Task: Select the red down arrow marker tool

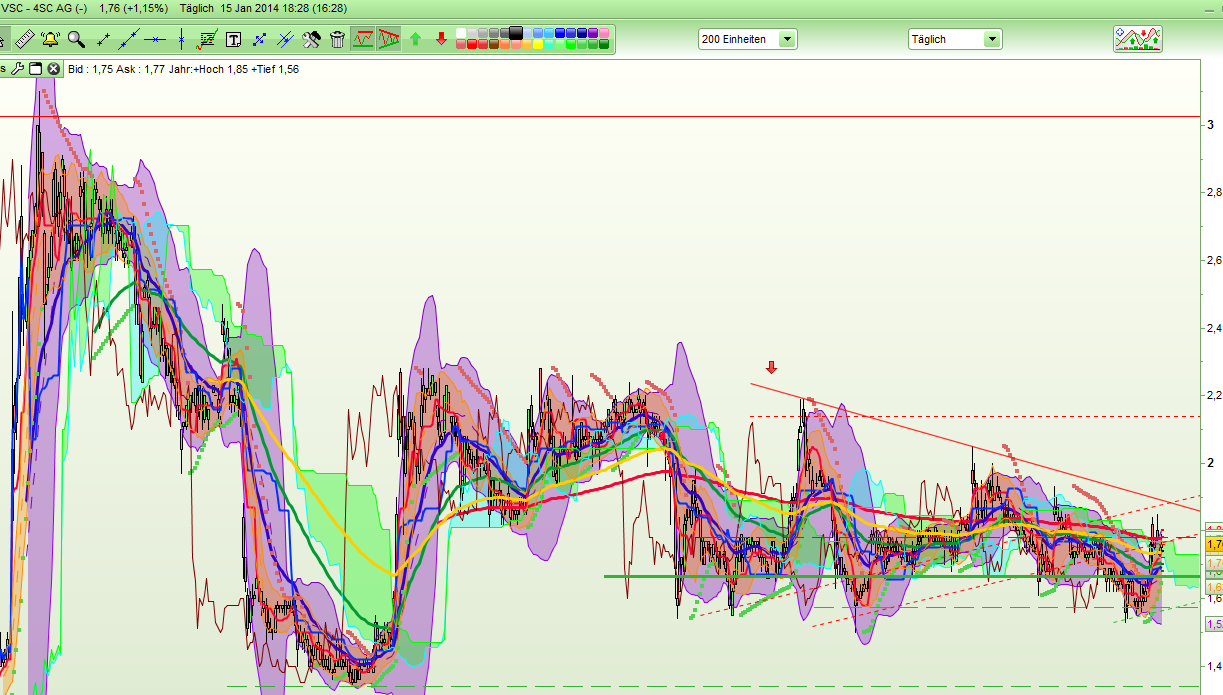Action: [x=441, y=40]
